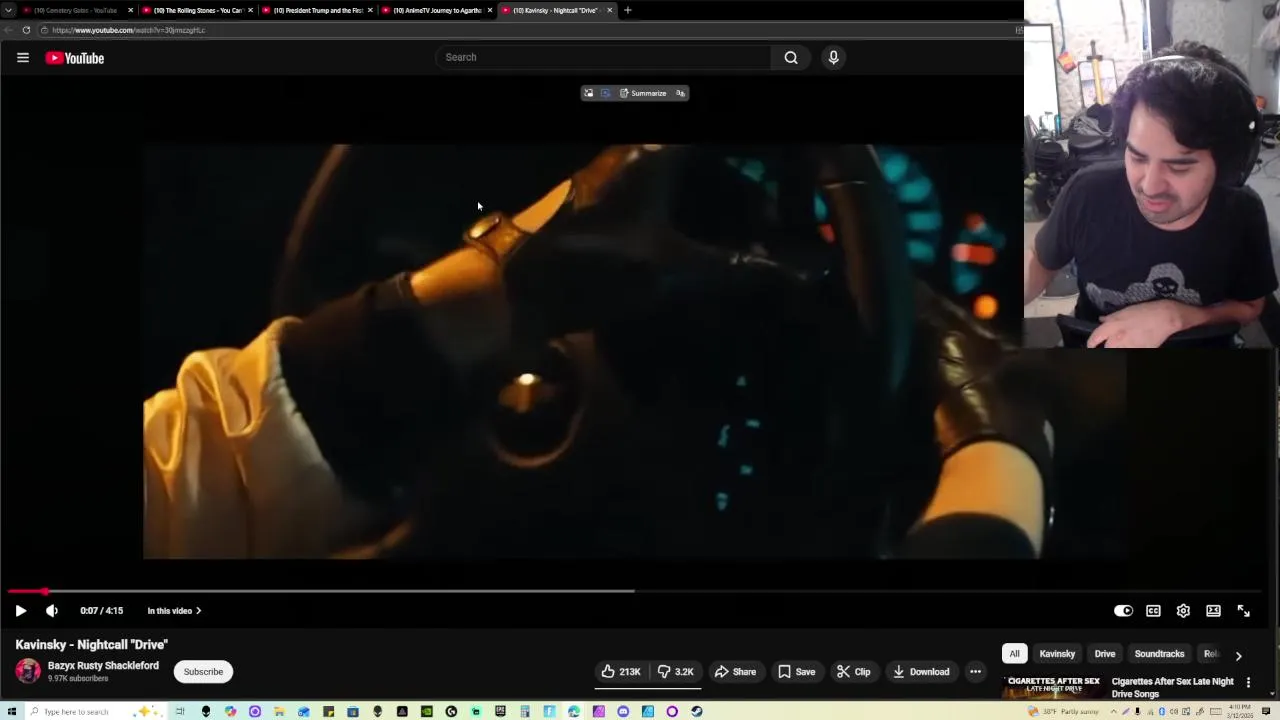The height and width of the screenshot is (720, 1280).
Task: Select the Soundtracks filter chip
Action: [1159, 653]
